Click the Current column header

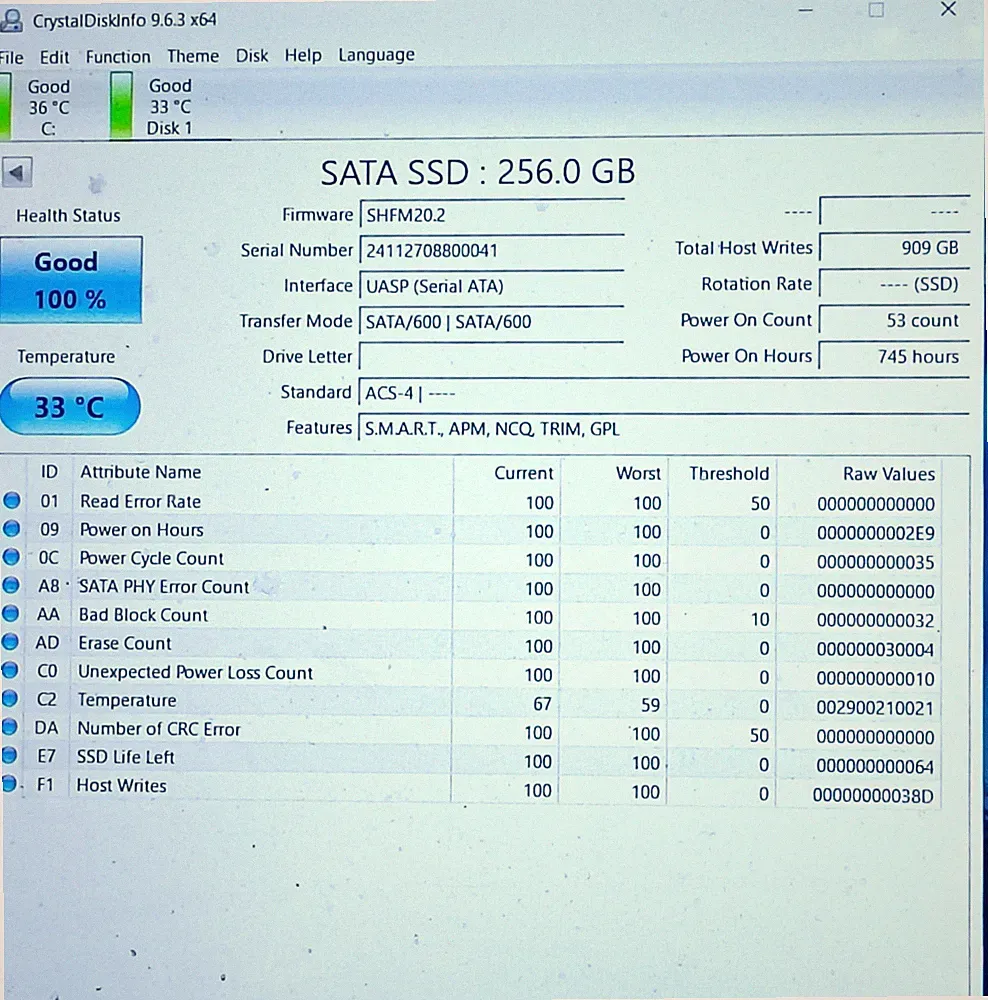(x=524, y=473)
